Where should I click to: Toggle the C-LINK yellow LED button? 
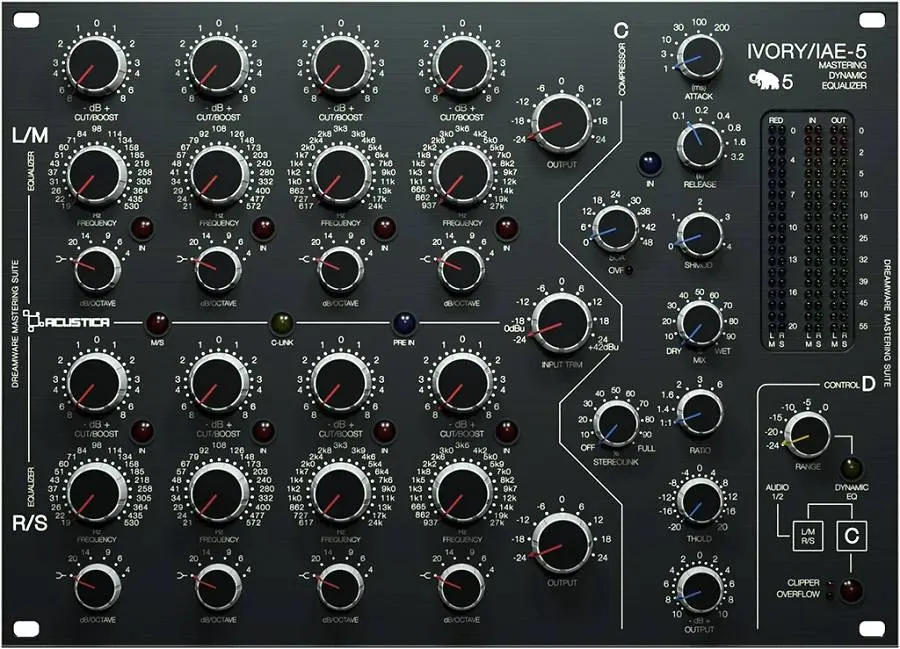(x=281, y=323)
